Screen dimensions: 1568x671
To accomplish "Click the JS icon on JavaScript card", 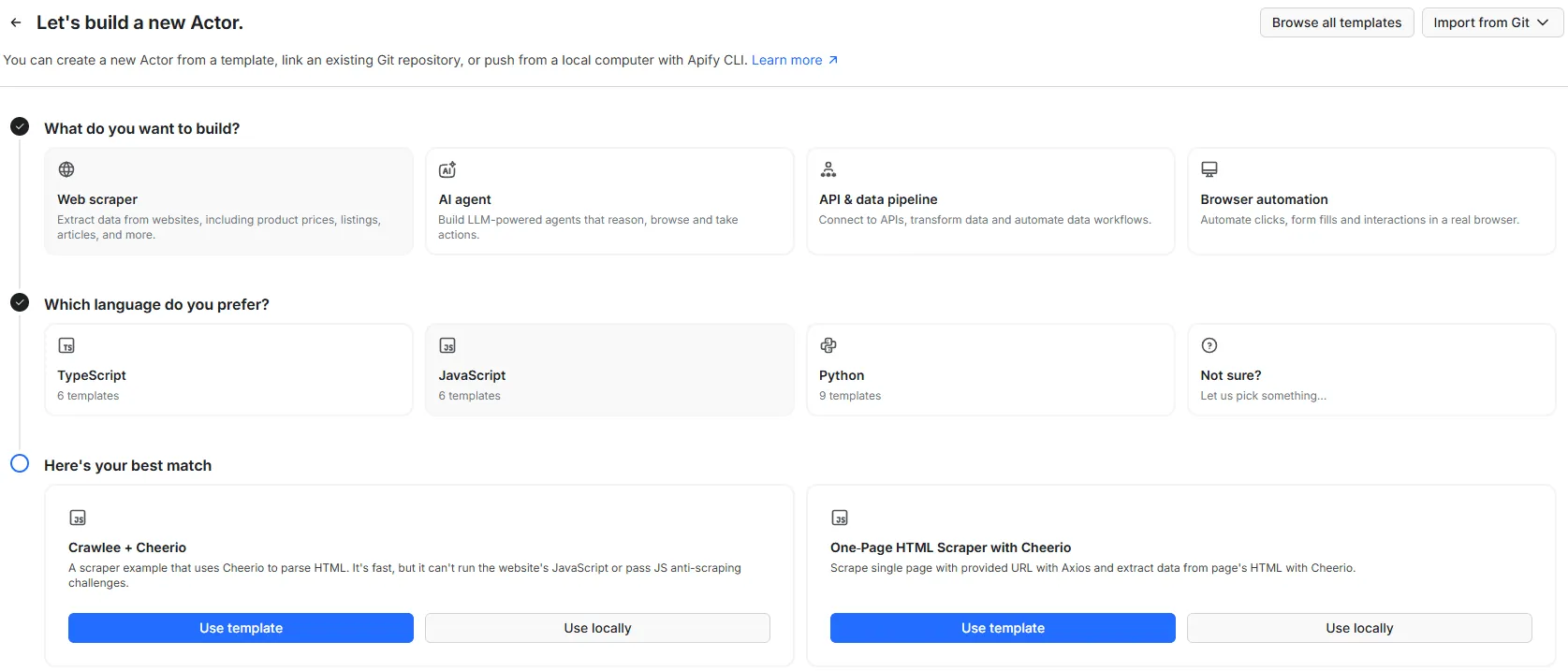I will click(447, 345).
